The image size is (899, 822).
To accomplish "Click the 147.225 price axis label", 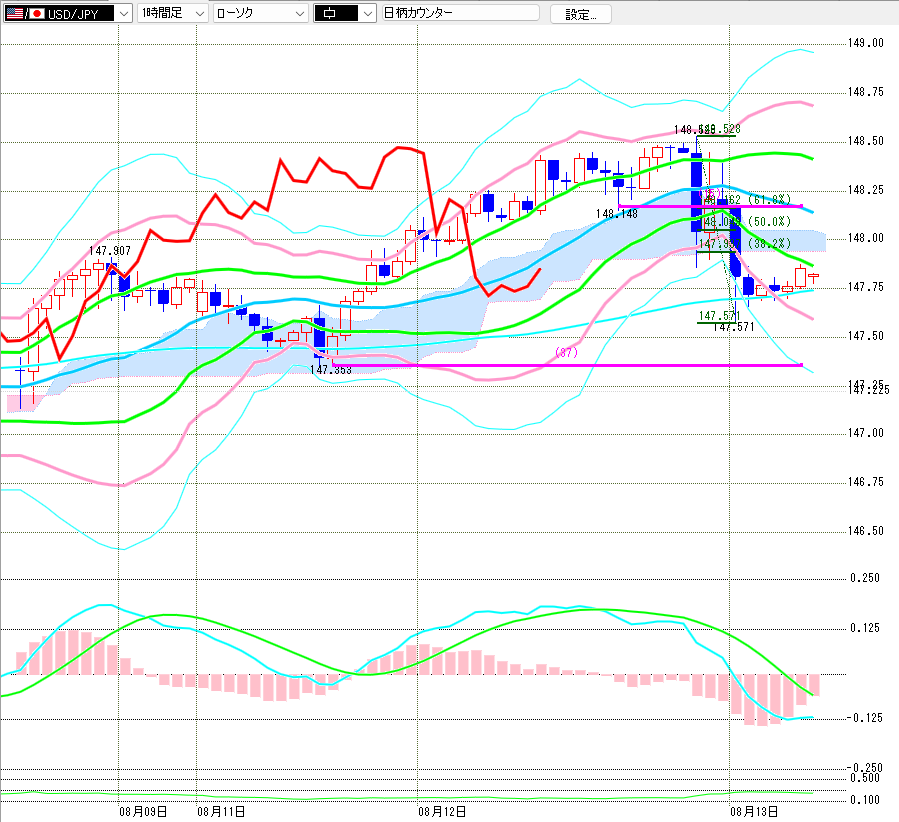I will pos(869,390).
